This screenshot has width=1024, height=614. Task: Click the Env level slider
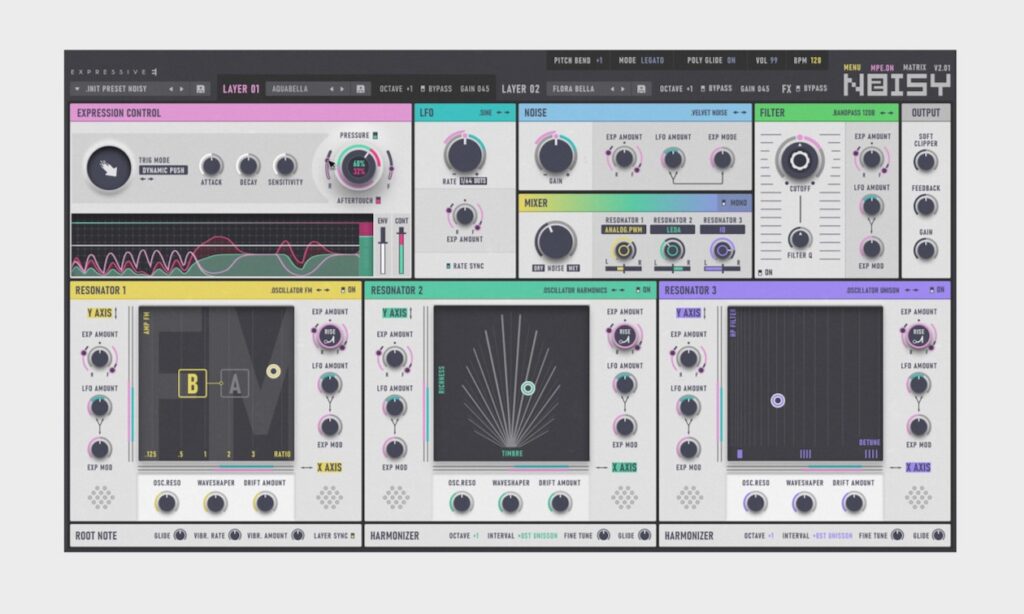[x=383, y=250]
